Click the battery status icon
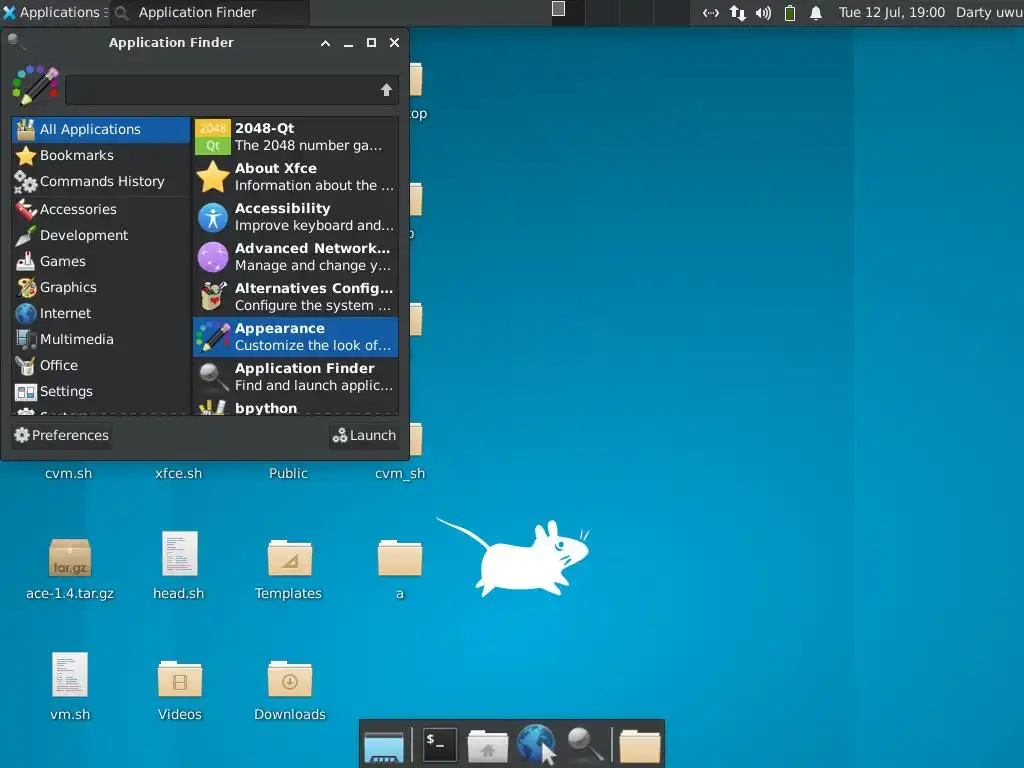This screenshot has height=768, width=1024. pyautogui.click(x=790, y=13)
